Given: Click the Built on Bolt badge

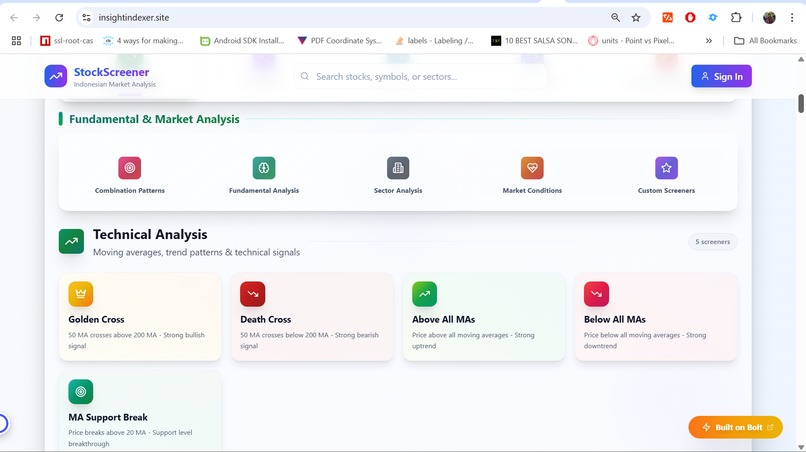Looking at the screenshot, I should point(736,427).
